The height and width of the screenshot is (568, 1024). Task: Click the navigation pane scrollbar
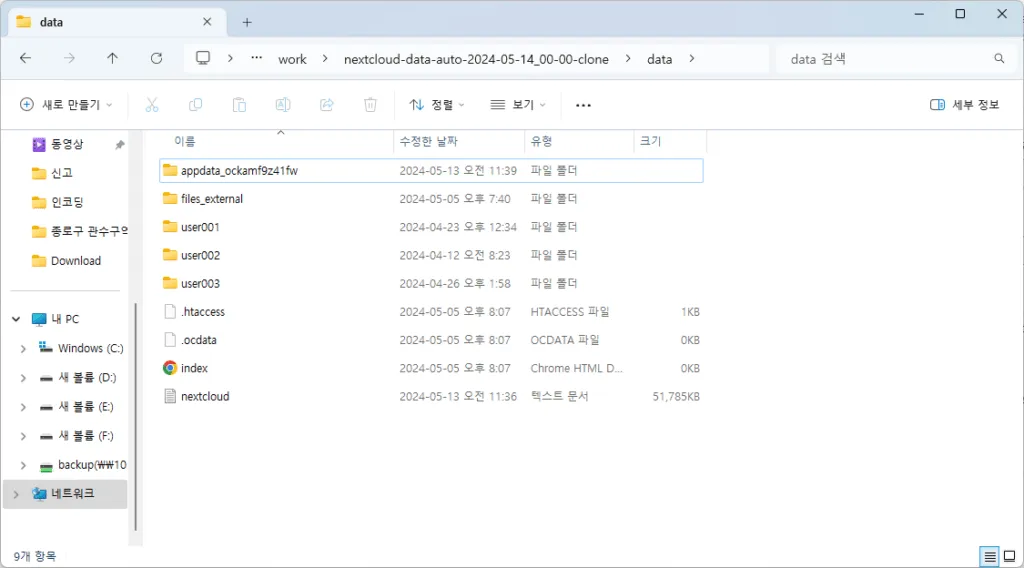(x=135, y=417)
